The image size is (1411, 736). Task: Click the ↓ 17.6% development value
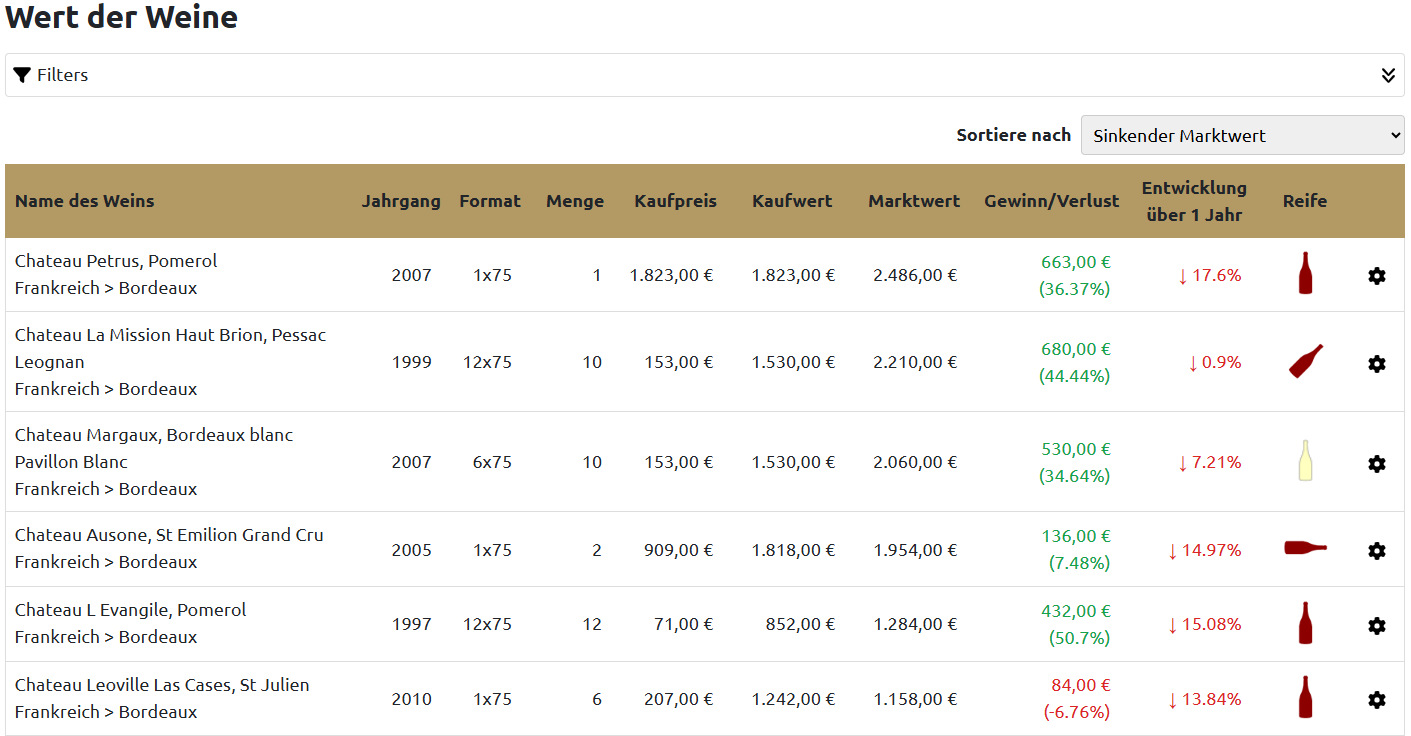pyautogui.click(x=1209, y=275)
